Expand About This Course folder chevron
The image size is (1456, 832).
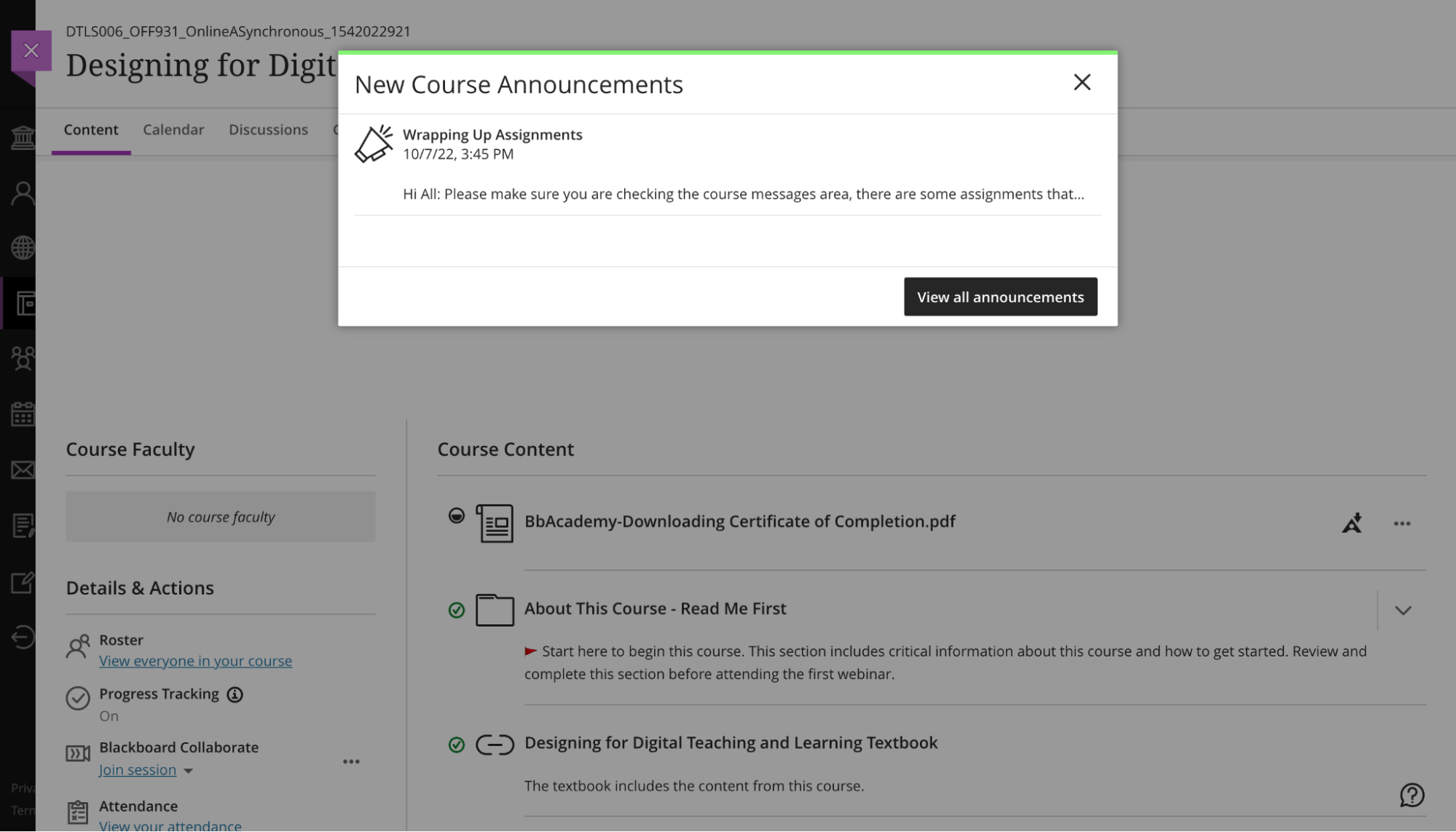[x=1403, y=611]
